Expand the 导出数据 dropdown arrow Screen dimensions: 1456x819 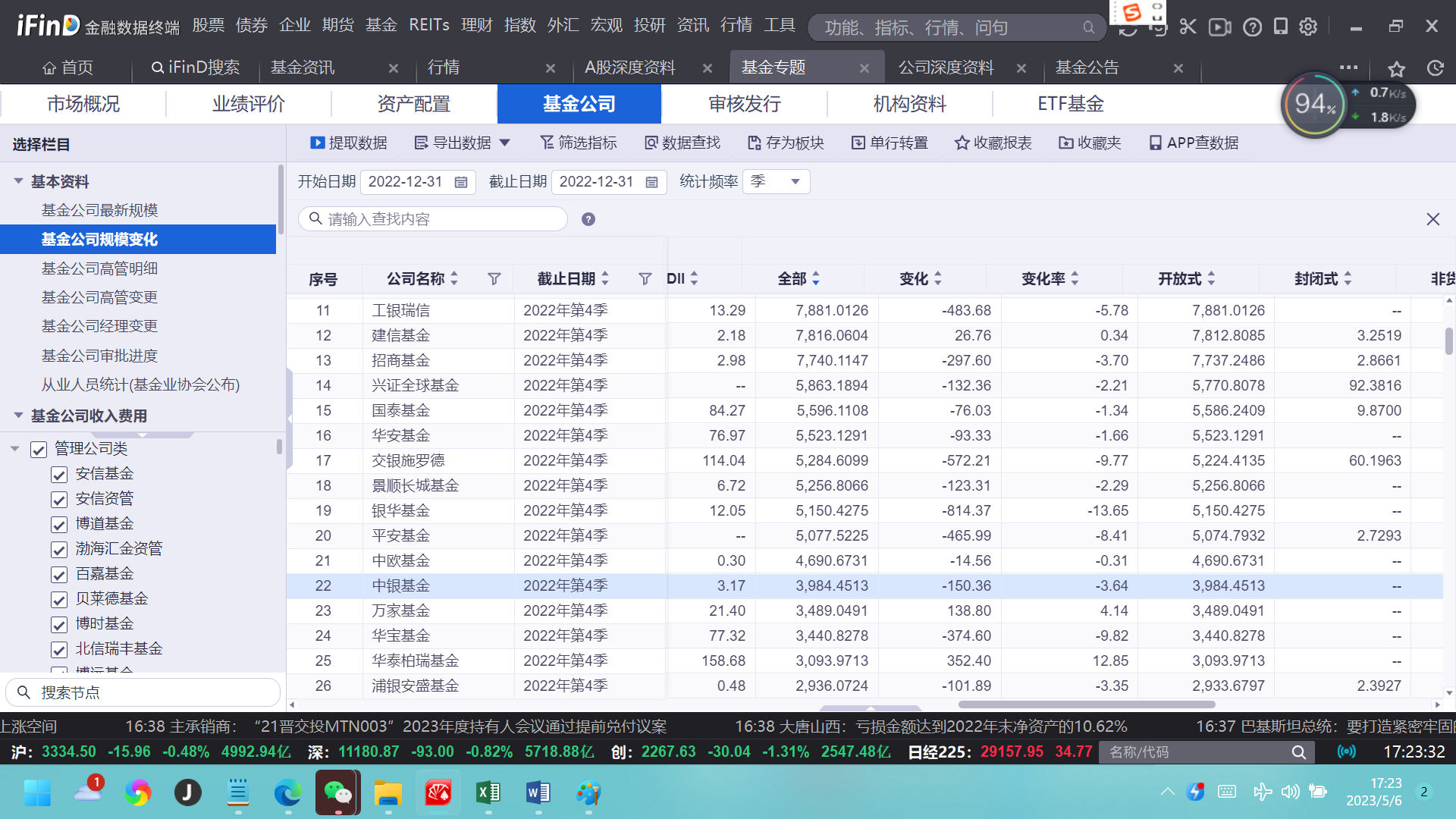point(505,143)
